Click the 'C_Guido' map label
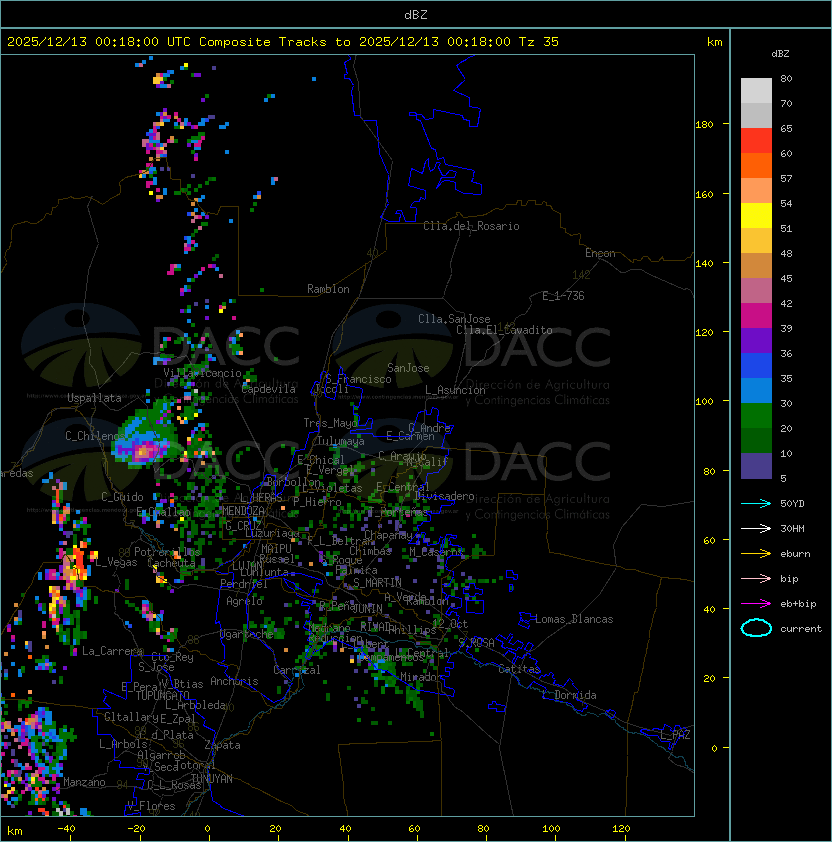This screenshot has width=832, height=842. pos(122,497)
